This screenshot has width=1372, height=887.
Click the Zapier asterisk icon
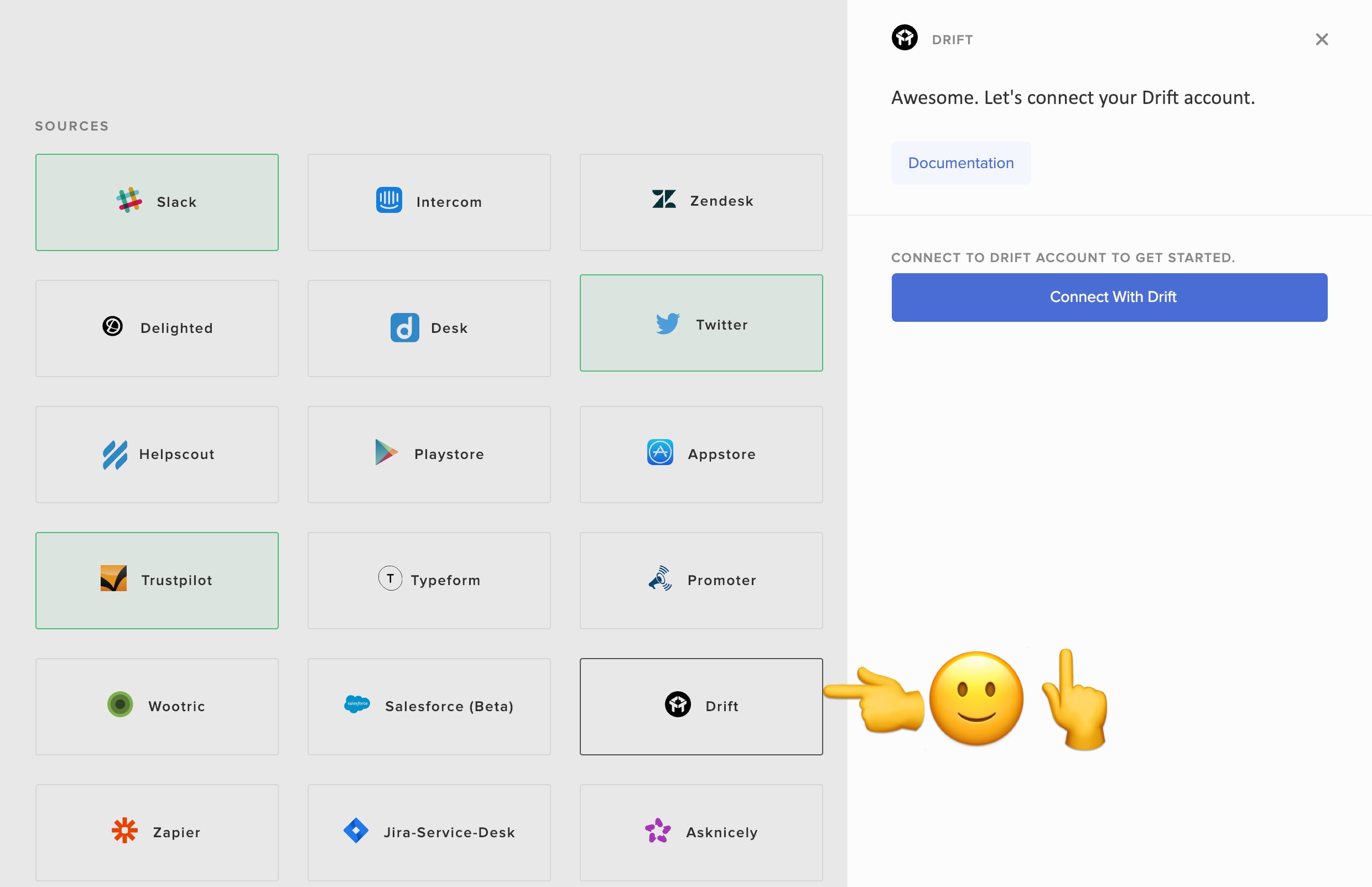[124, 831]
